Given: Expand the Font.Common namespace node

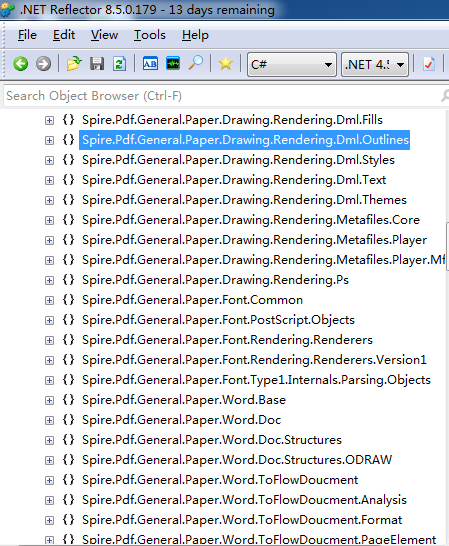Looking at the screenshot, I should coord(49,301).
